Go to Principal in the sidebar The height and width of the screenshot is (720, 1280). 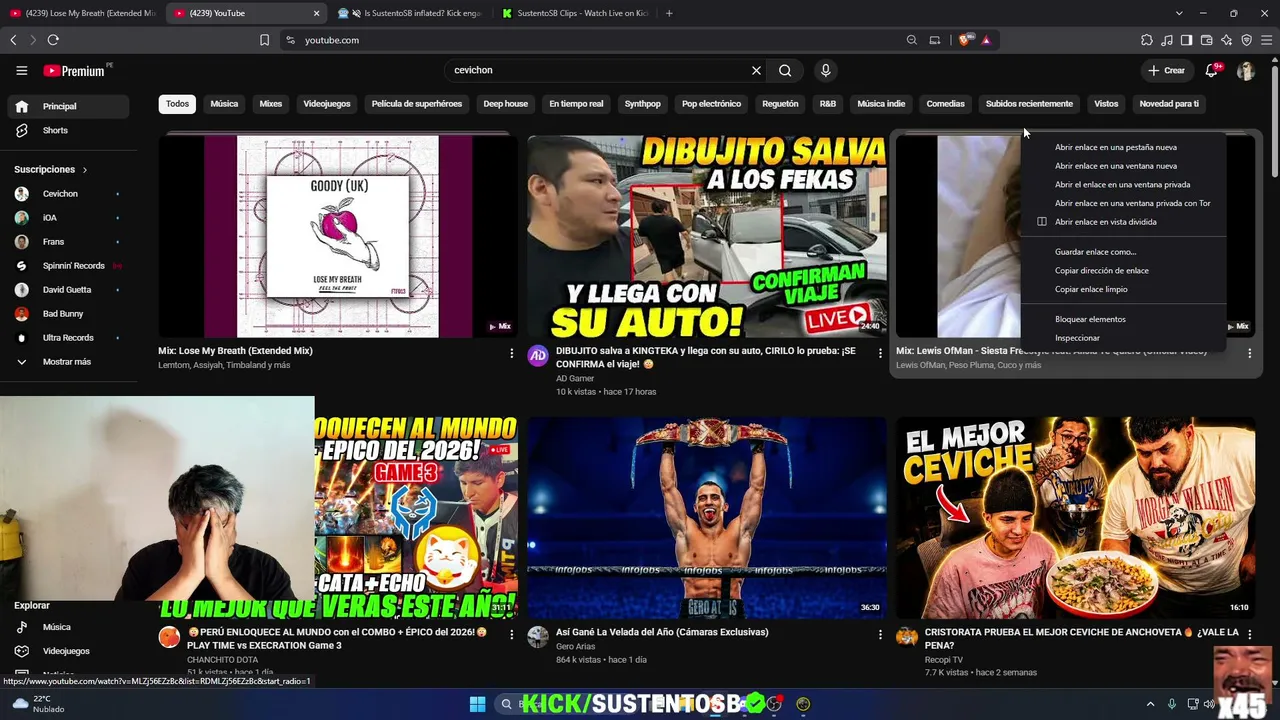point(68,107)
